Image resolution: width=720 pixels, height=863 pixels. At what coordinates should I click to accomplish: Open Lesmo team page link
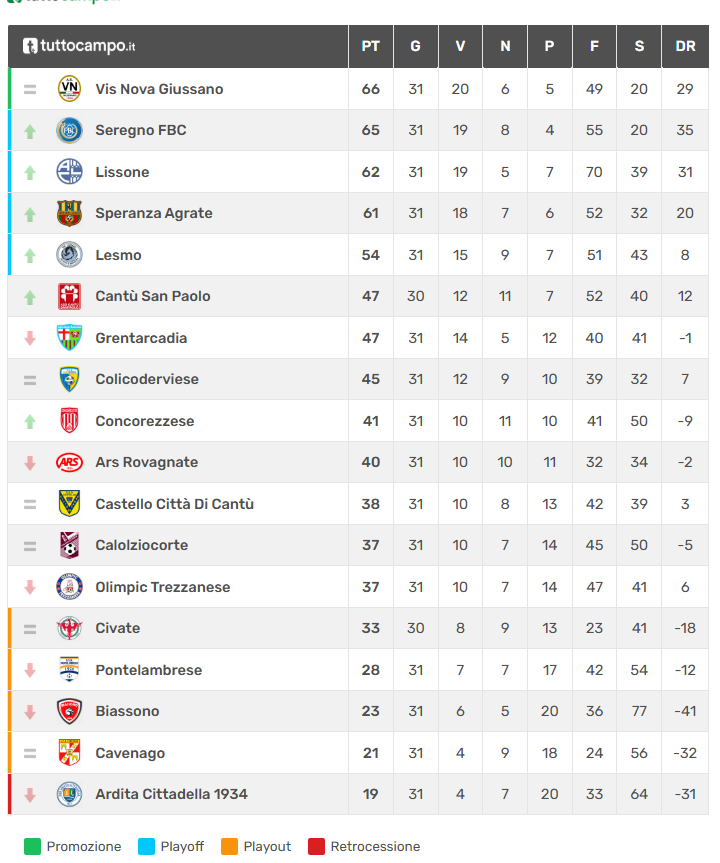118,255
